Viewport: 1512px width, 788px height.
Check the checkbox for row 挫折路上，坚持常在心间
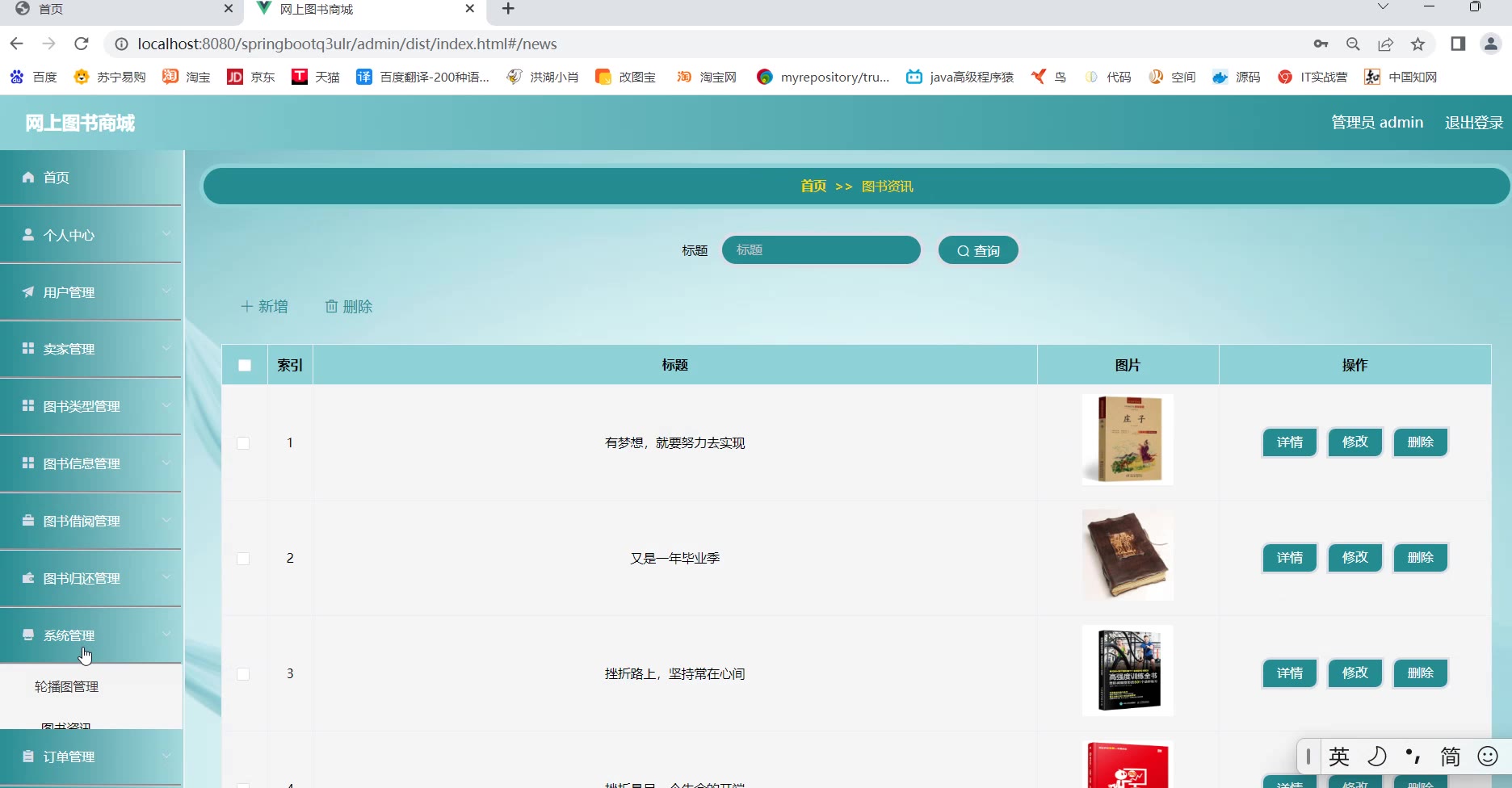point(243,674)
